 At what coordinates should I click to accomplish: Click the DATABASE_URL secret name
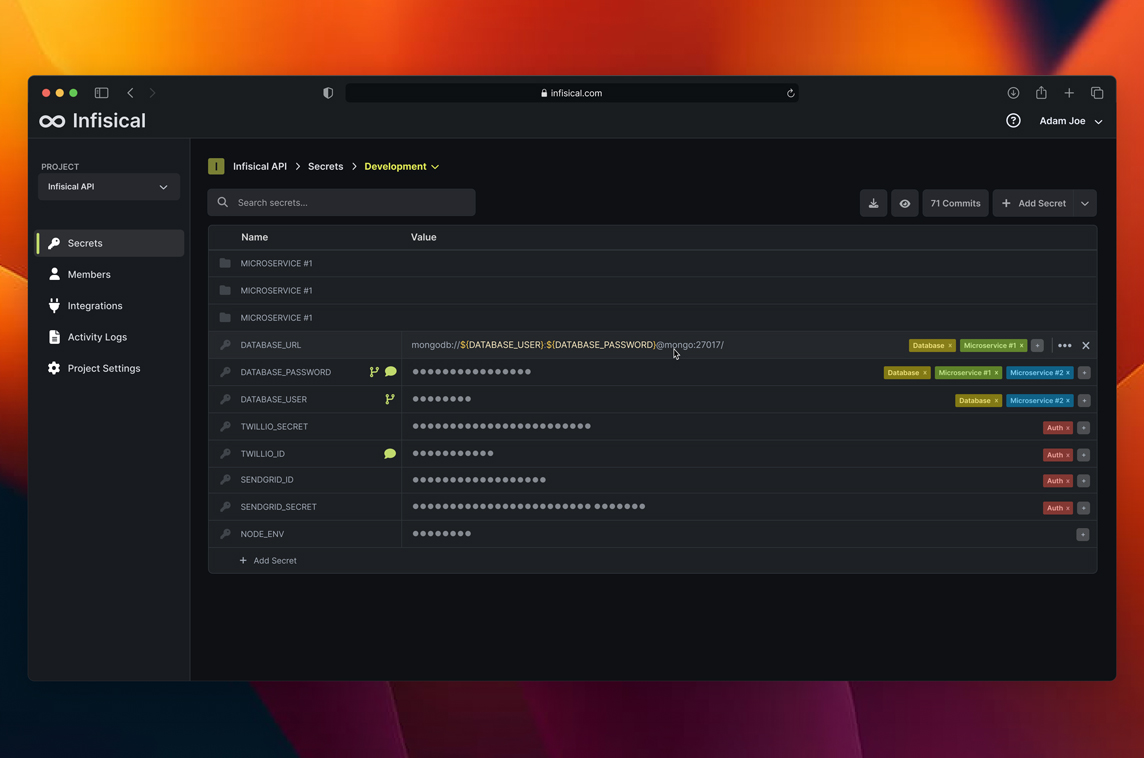271,345
